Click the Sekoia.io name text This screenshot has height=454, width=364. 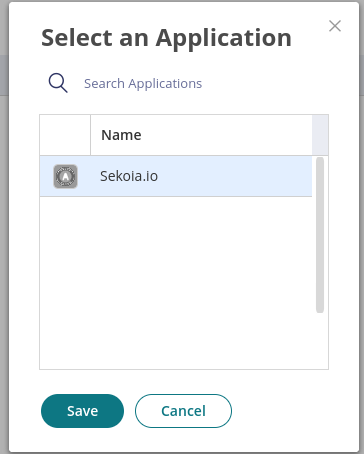click(x=129, y=176)
